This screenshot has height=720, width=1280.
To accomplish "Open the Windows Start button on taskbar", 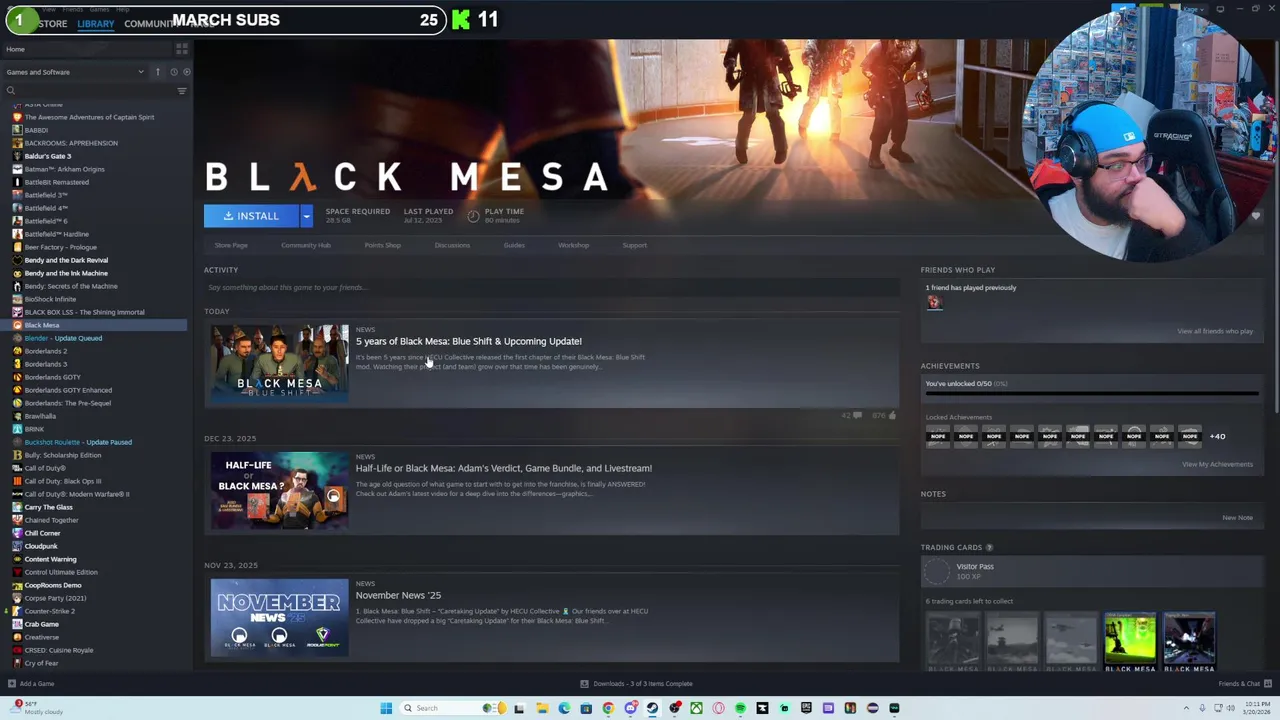I will tap(386, 708).
